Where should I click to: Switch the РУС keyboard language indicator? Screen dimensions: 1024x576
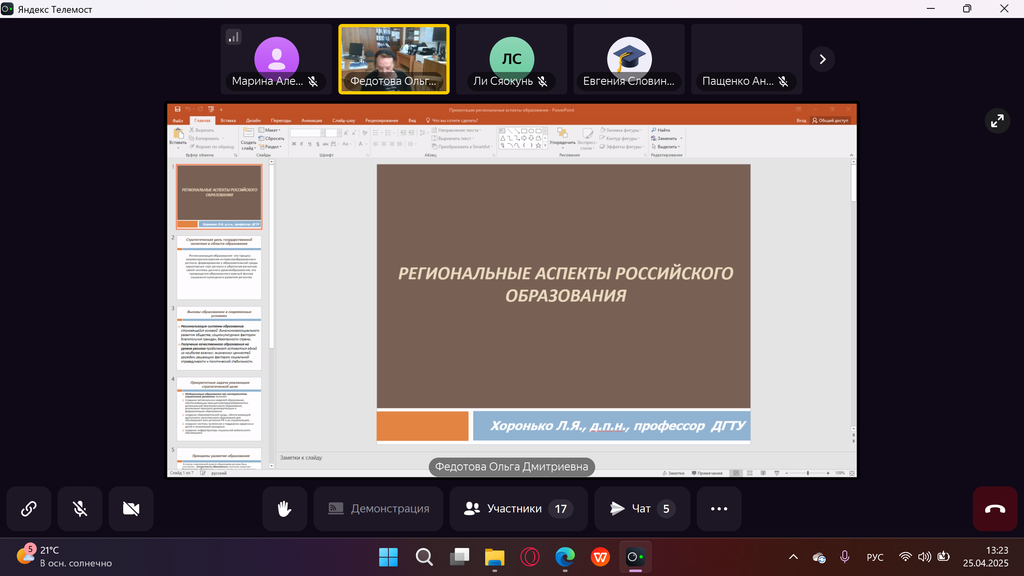[875, 556]
